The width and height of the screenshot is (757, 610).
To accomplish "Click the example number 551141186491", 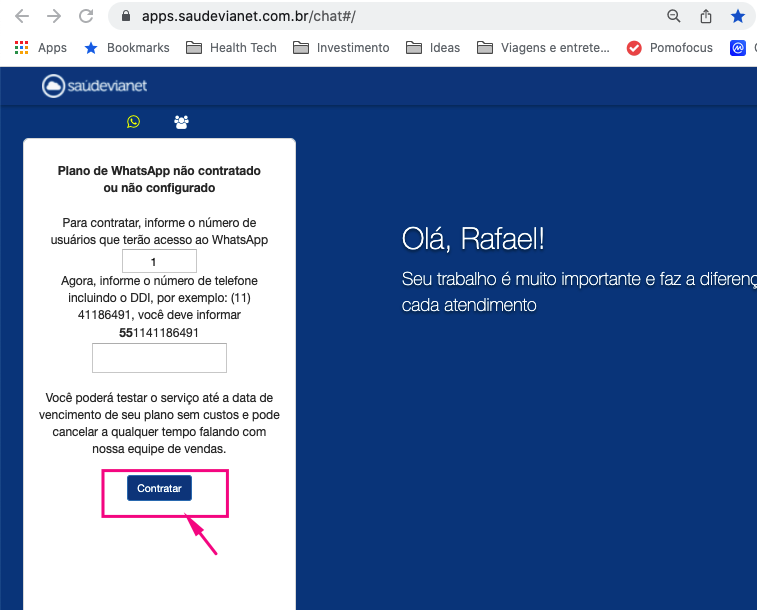I will coord(159,333).
